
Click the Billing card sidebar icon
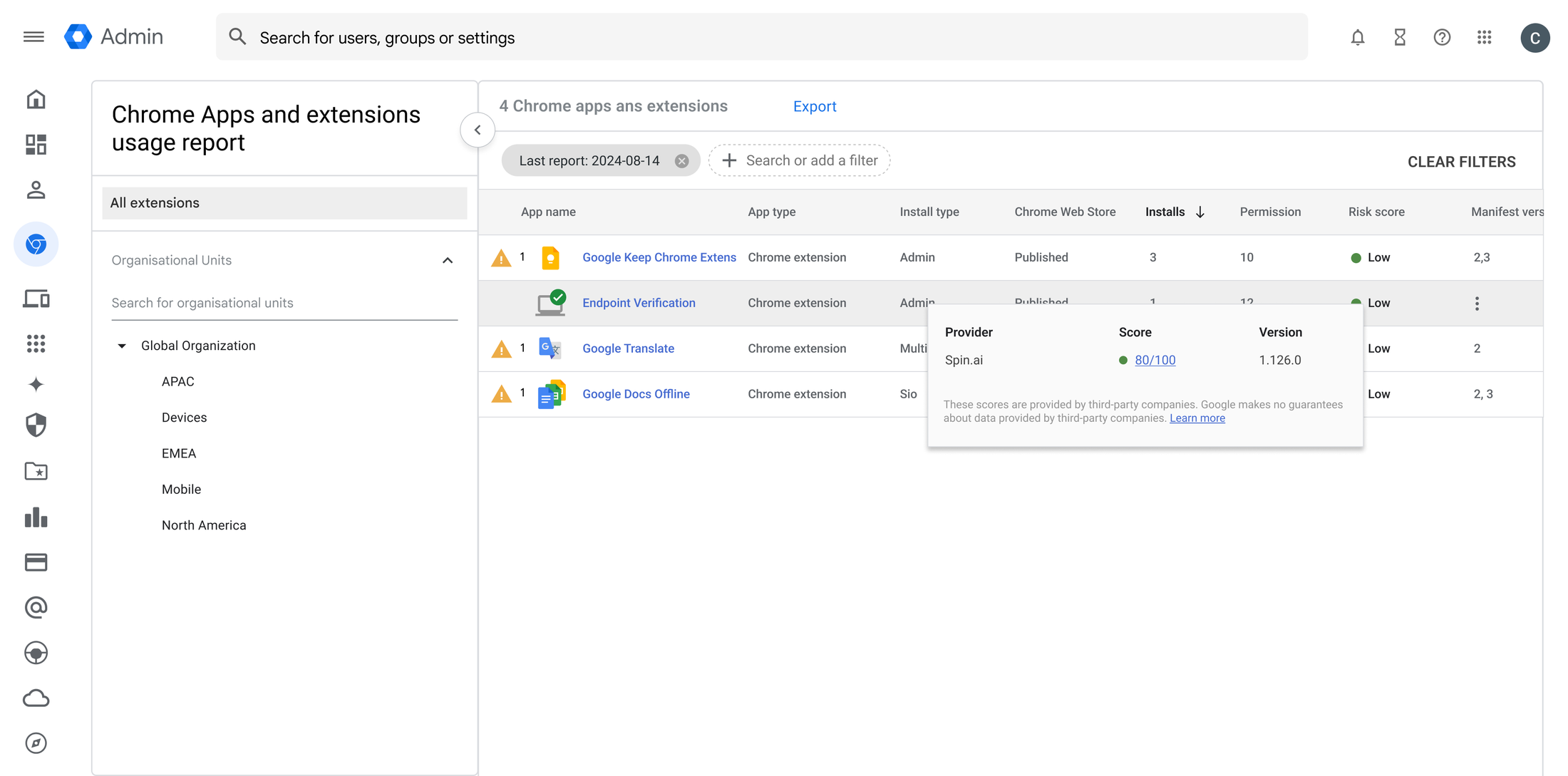point(36,562)
